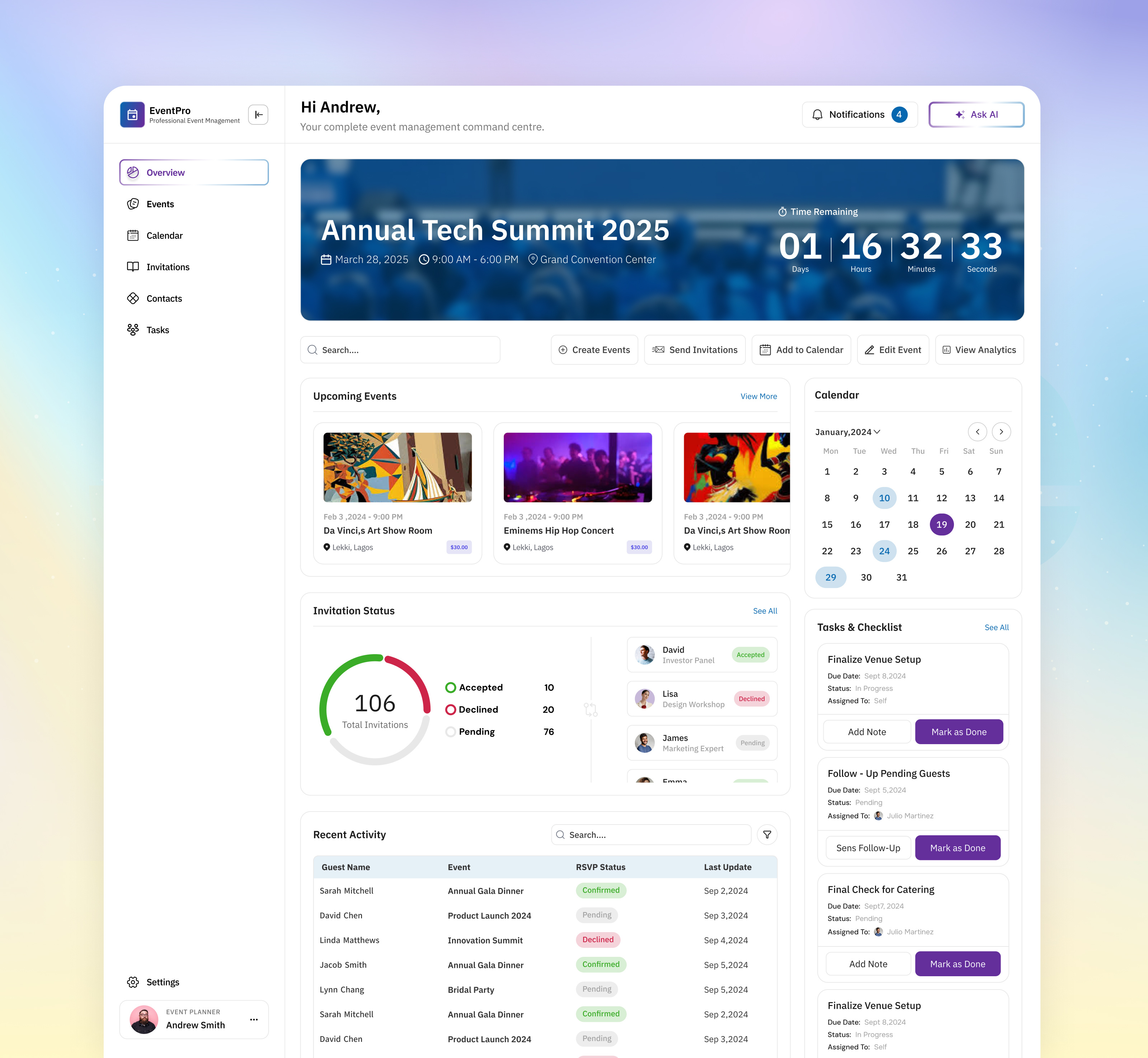The width and height of the screenshot is (1148, 1058).
Task: Go to previous month in calendar
Action: coord(977,432)
